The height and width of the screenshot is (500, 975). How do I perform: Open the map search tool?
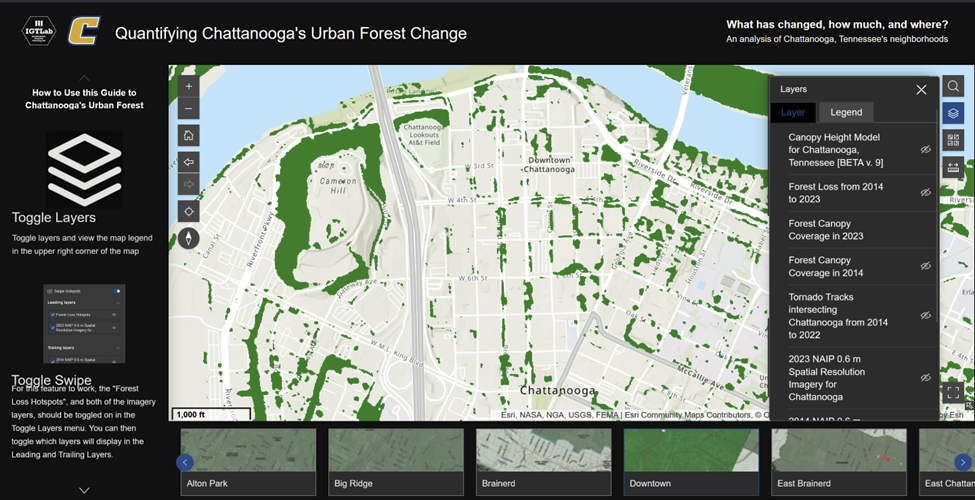pos(953,86)
